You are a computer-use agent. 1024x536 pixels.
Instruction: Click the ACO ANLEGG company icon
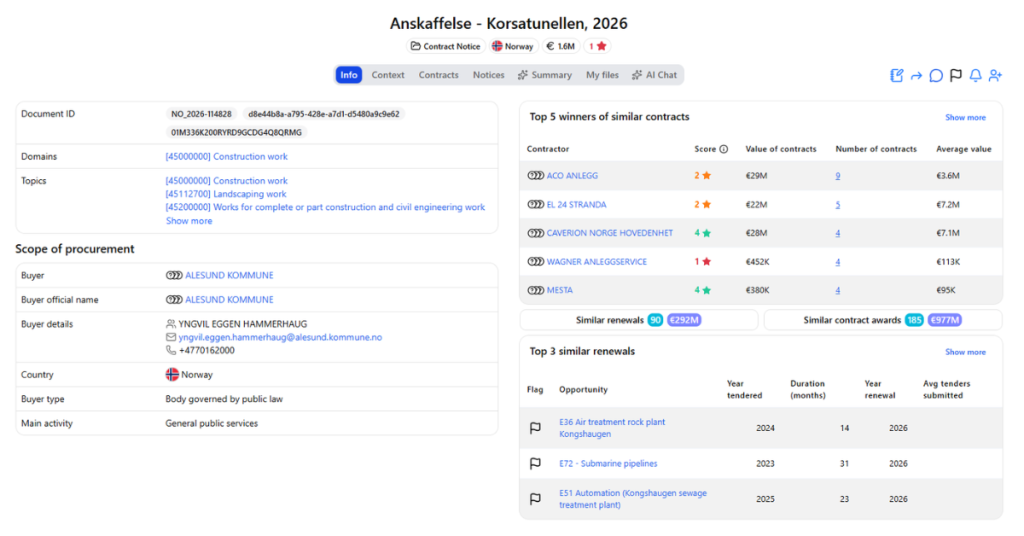click(x=536, y=176)
